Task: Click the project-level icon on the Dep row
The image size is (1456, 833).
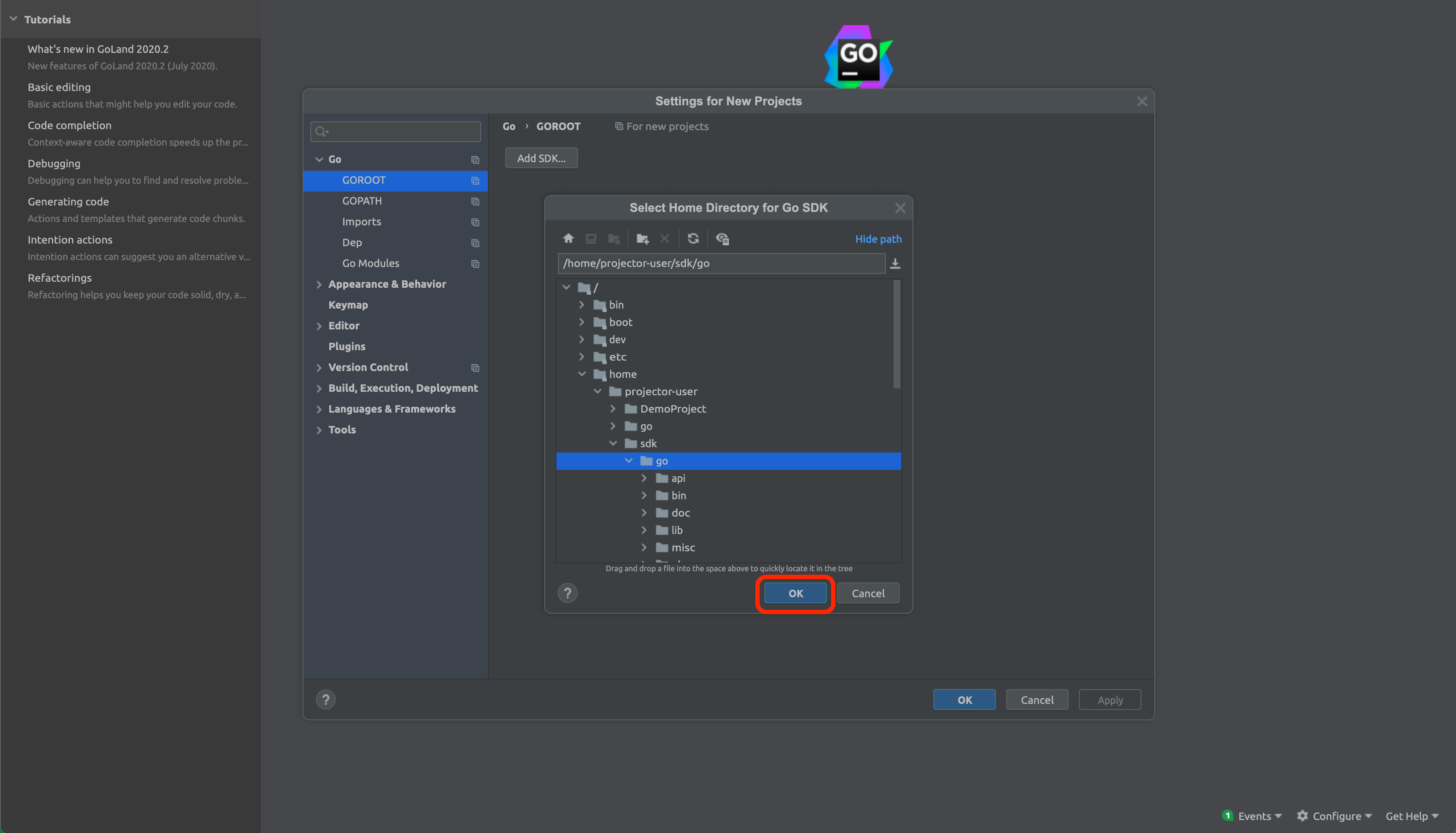Action: point(474,243)
